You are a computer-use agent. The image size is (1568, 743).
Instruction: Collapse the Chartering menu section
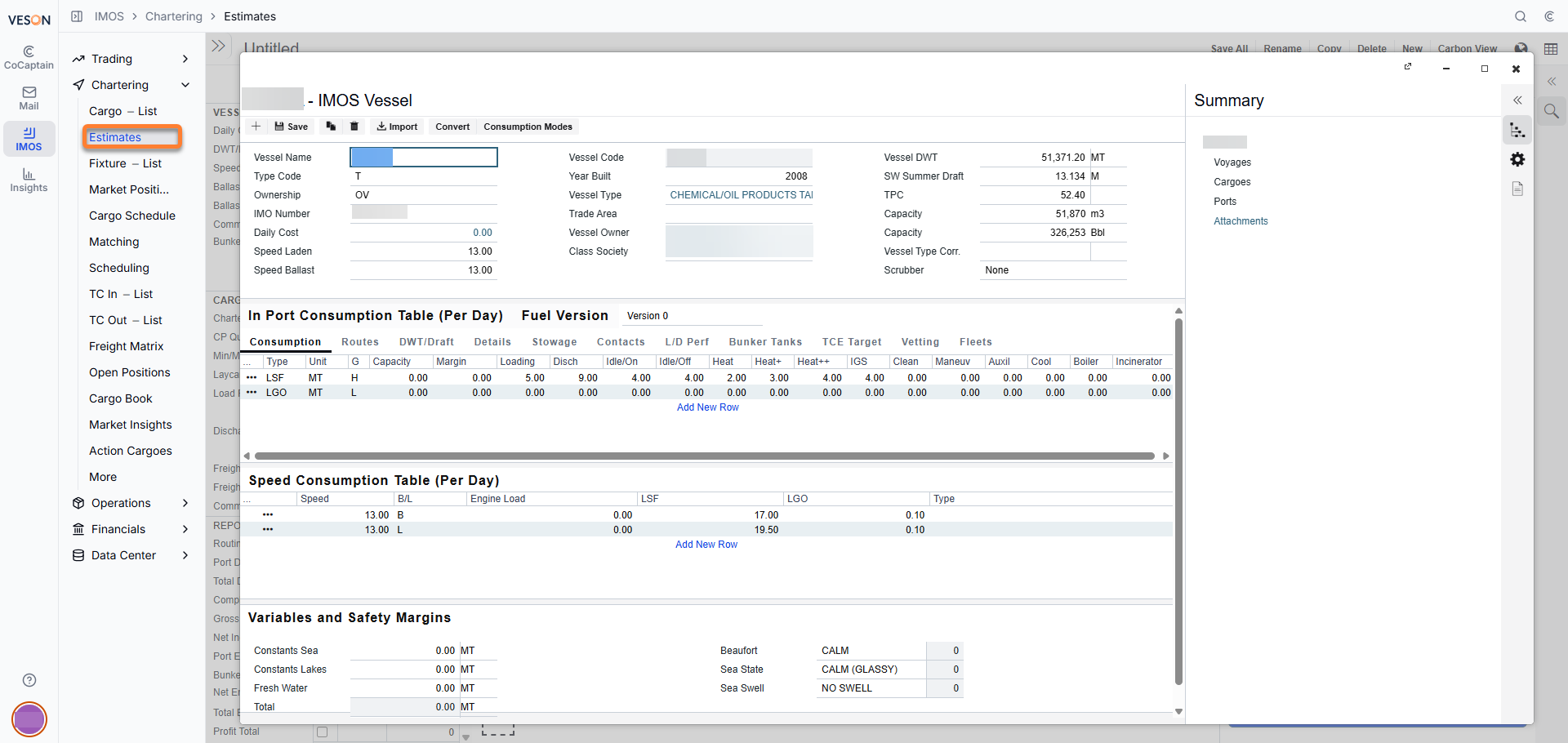tap(131, 85)
